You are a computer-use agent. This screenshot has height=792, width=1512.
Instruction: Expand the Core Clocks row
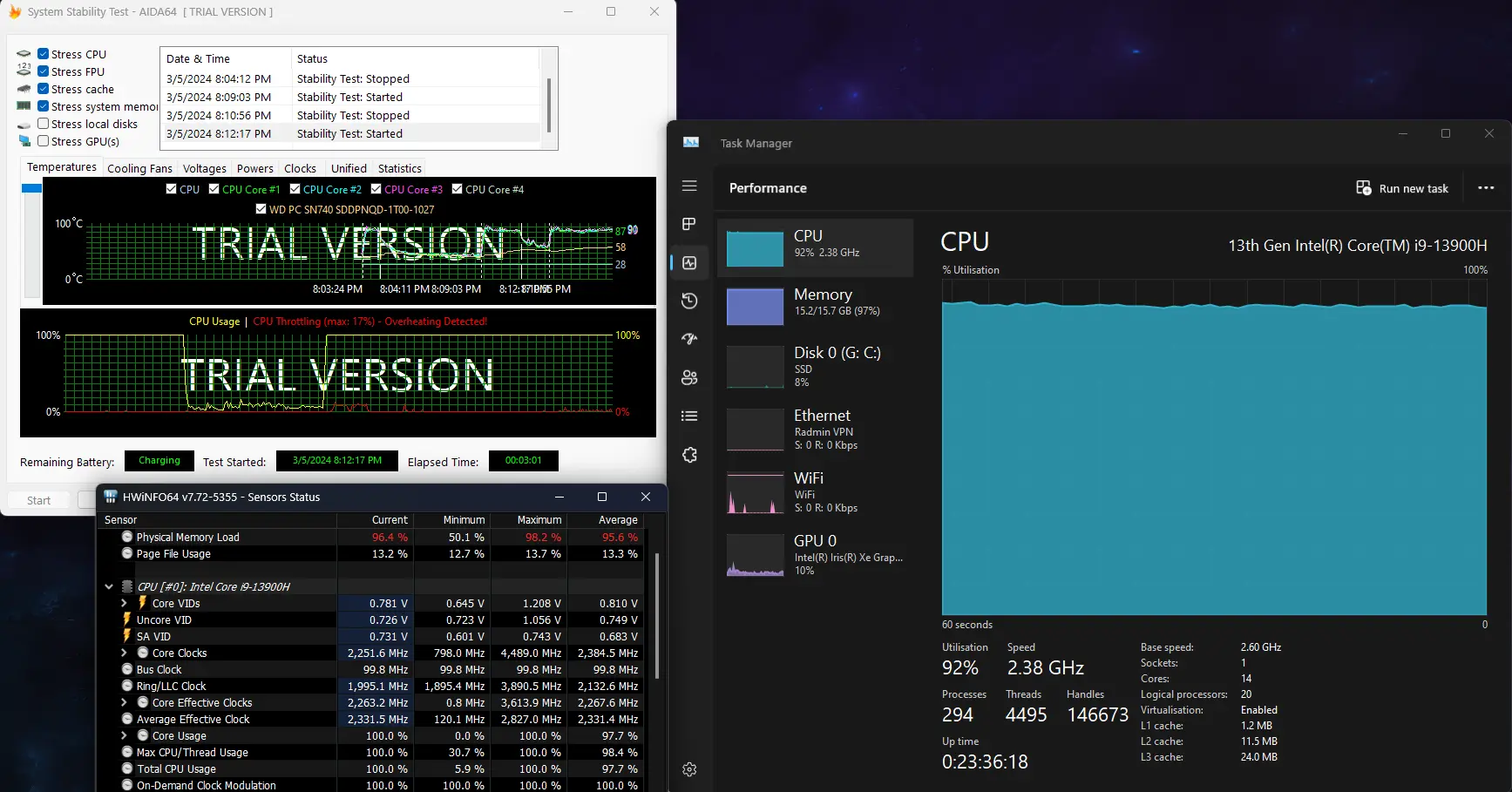click(124, 653)
